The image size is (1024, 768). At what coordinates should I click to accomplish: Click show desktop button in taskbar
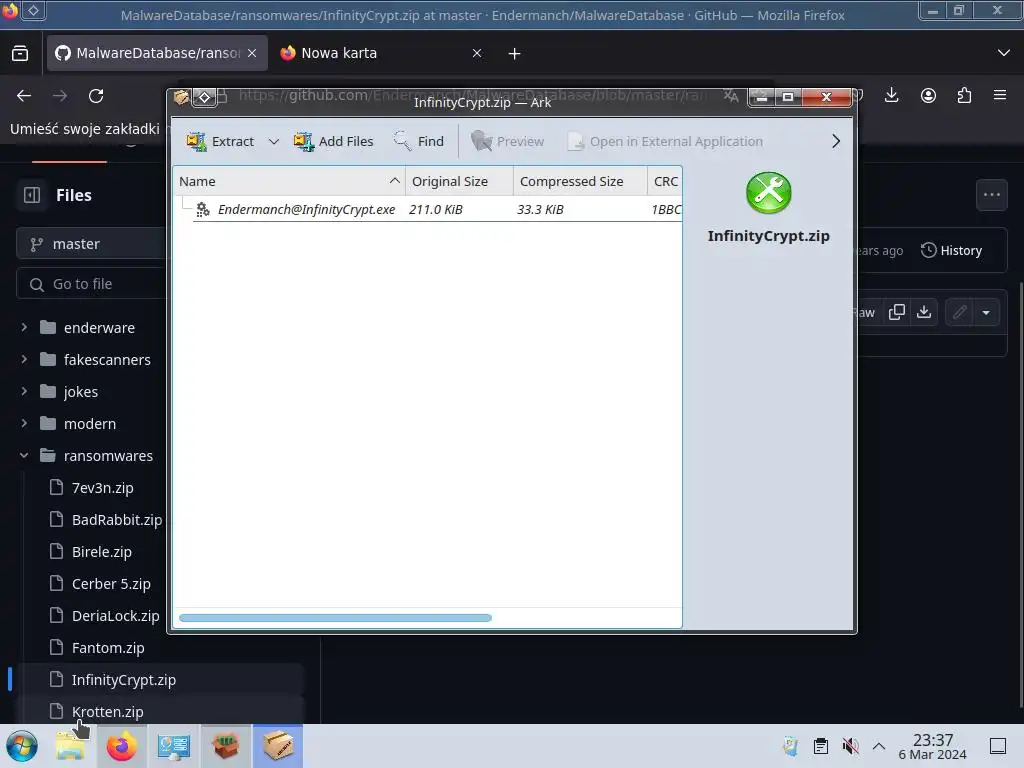click(x=998, y=746)
